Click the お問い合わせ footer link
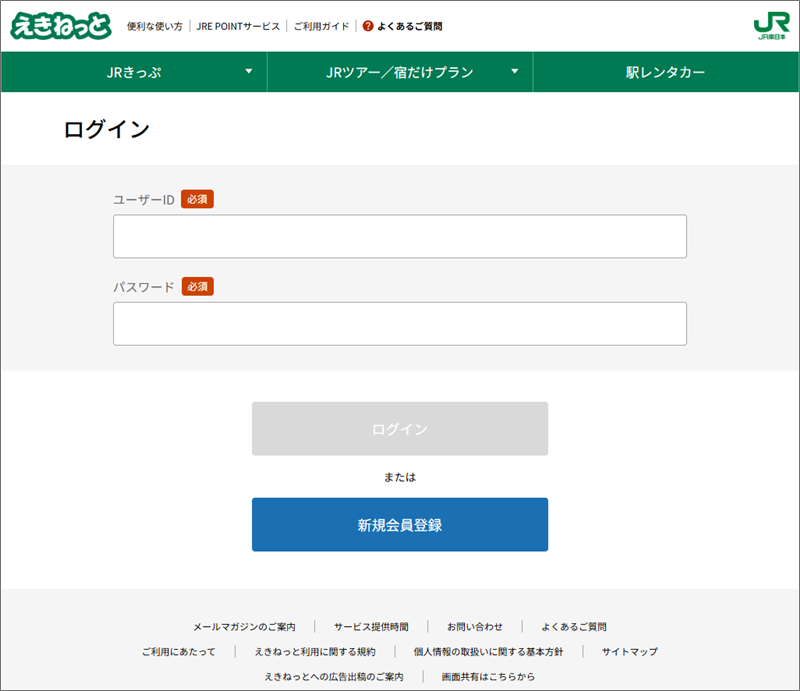Viewport: 800px width, 691px height. [475, 627]
